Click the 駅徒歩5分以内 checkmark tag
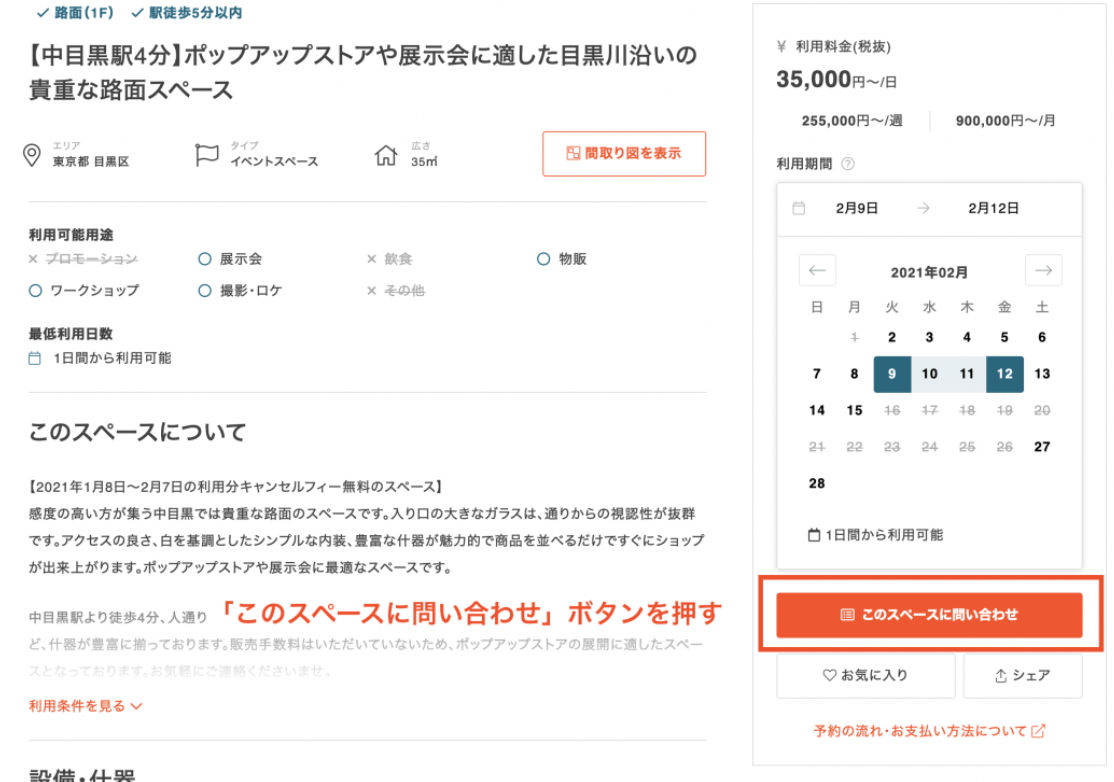The height and width of the screenshot is (782, 1114). [187, 13]
